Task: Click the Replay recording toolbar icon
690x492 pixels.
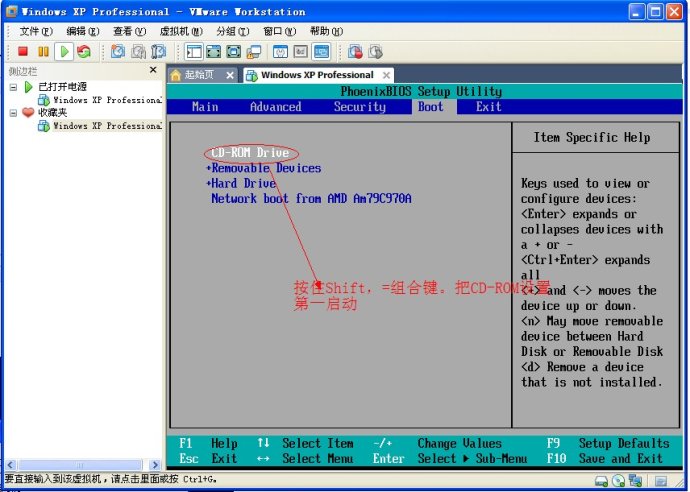Action: point(375,51)
